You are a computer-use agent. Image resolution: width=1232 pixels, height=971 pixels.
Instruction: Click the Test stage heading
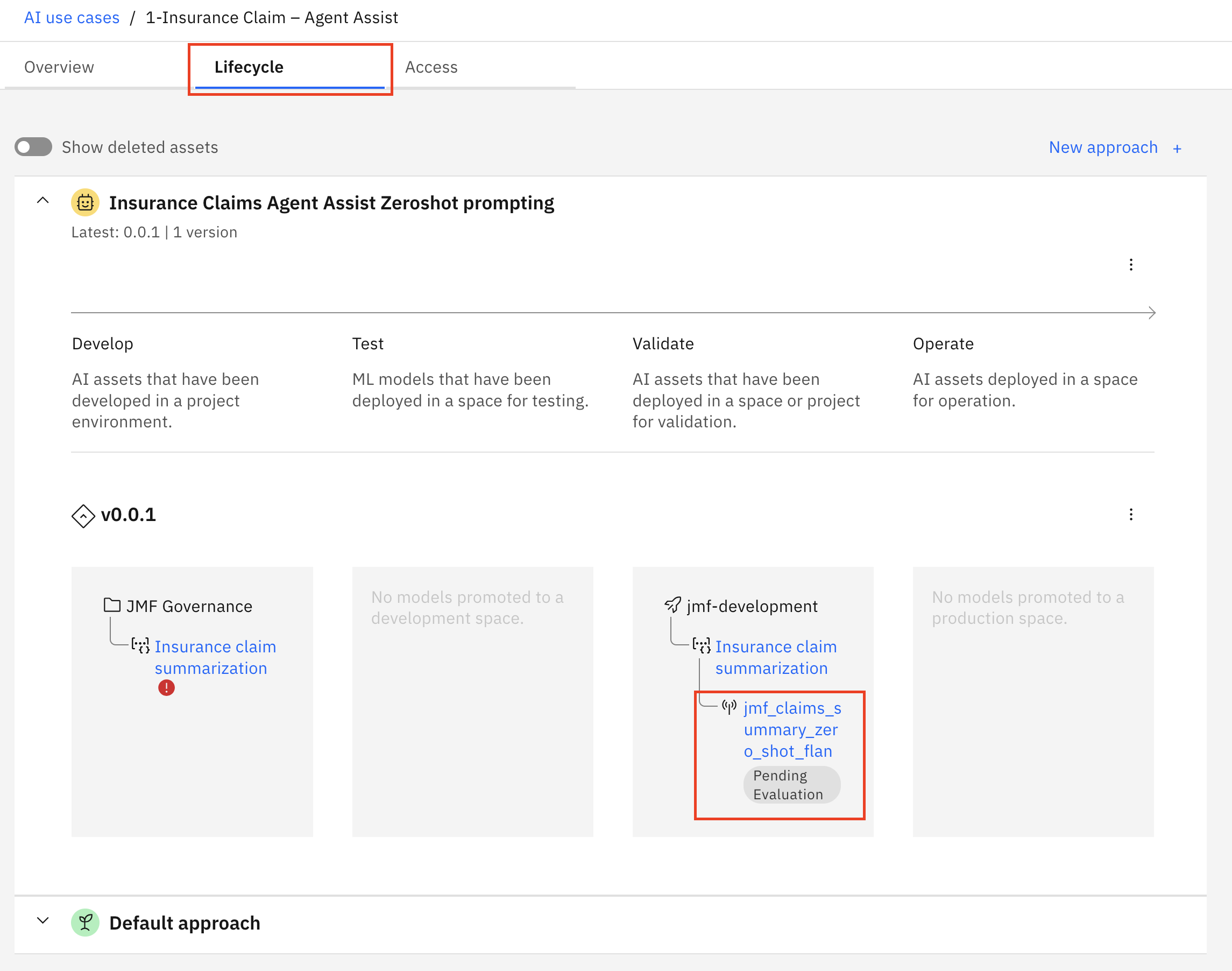pyautogui.click(x=367, y=344)
